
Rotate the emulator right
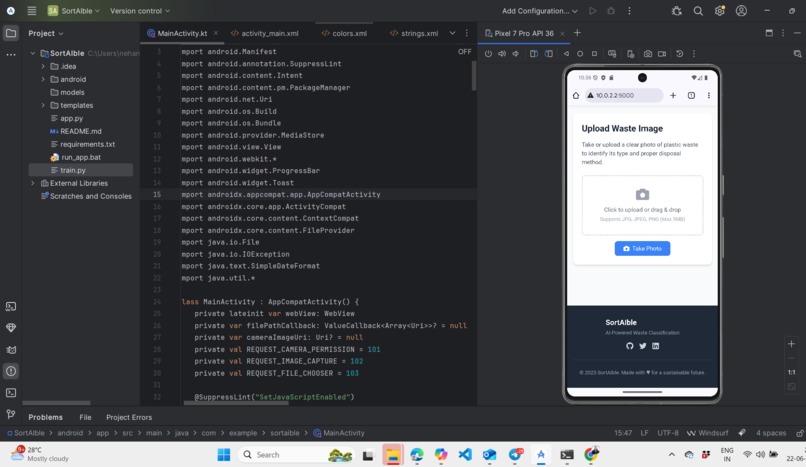click(x=549, y=53)
